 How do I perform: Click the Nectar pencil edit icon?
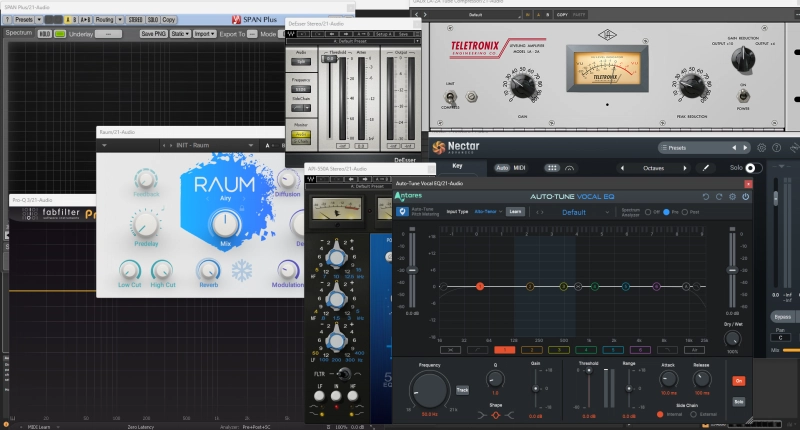[x=705, y=168]
